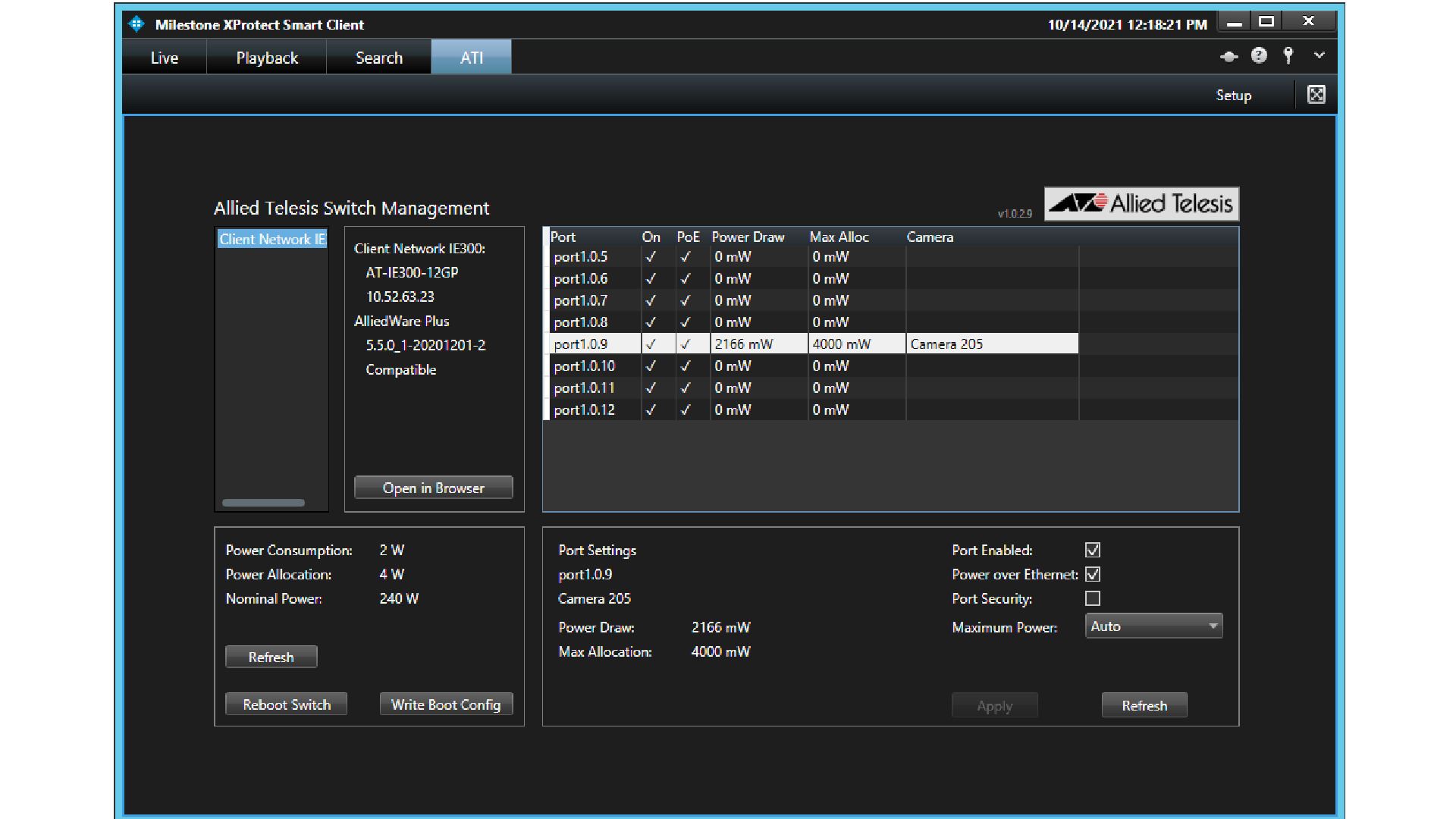1456x819 pixels.
Task: Click Write Boot Config button
Action: click(446, 704)
